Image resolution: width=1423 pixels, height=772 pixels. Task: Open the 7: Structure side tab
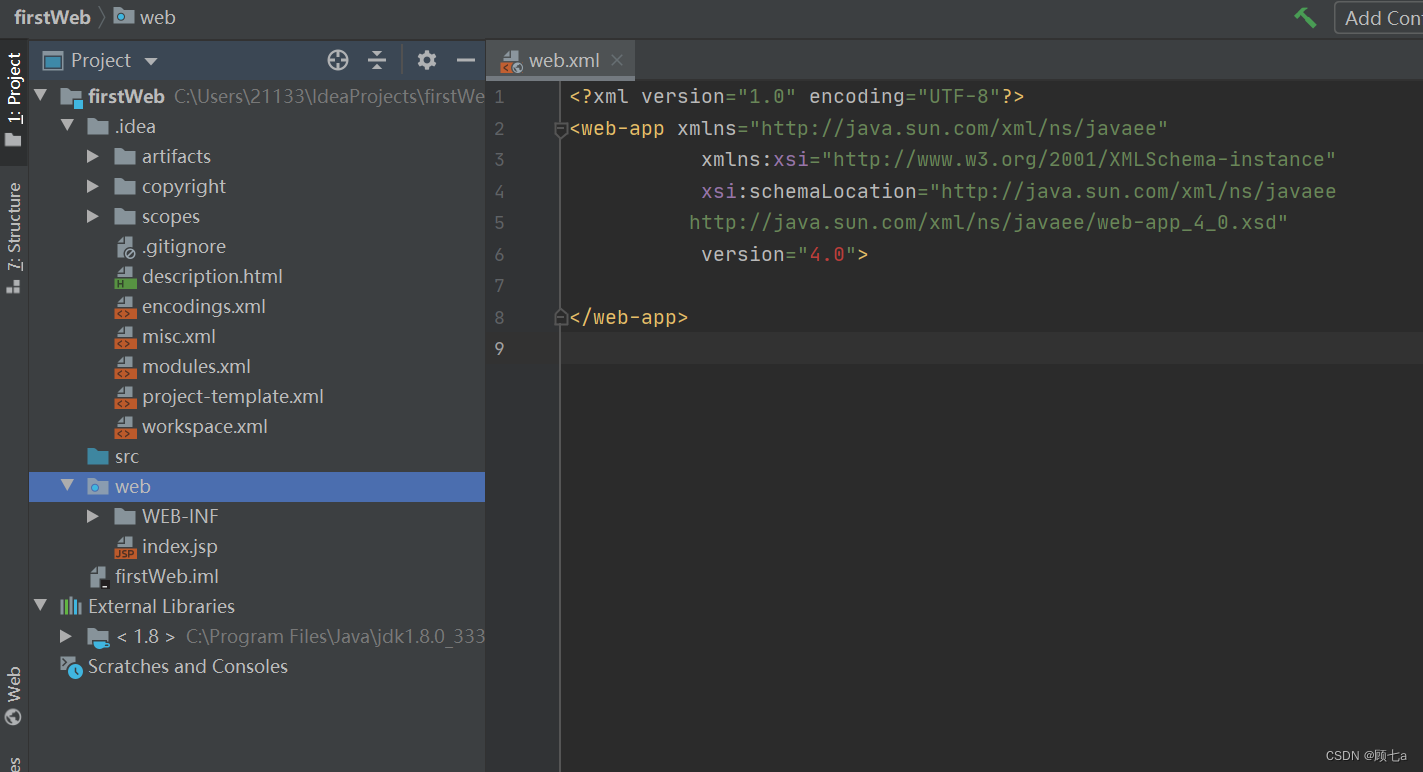14,238
